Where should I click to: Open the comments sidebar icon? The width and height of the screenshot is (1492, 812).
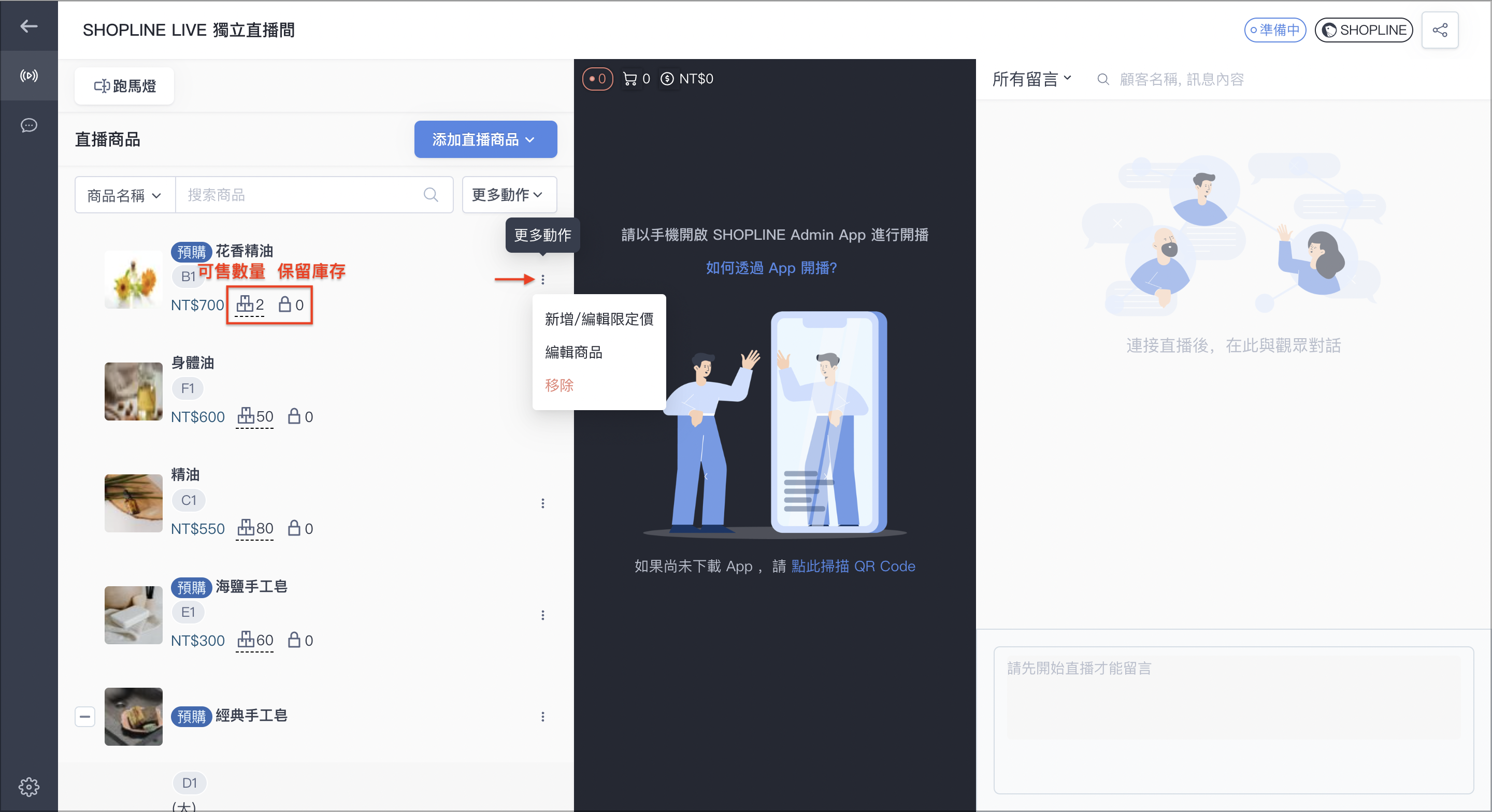tap(29, 125)
